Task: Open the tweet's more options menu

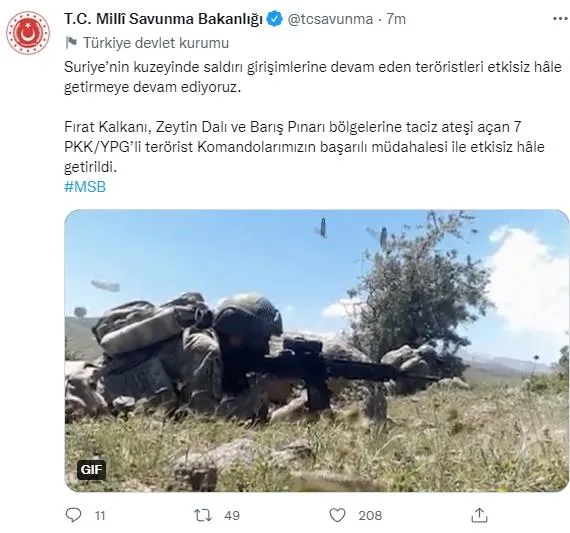Action: tap(560, 19)
